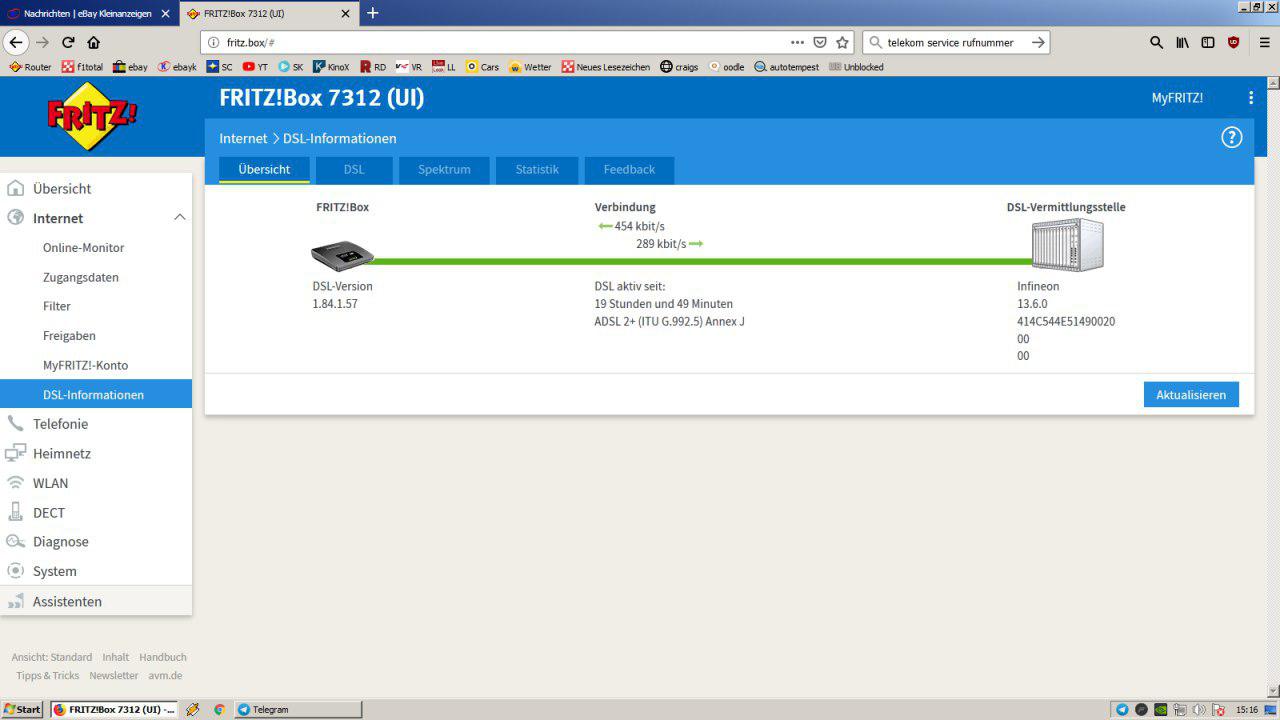Switch to the Spektrum tab

click(444, 170)
